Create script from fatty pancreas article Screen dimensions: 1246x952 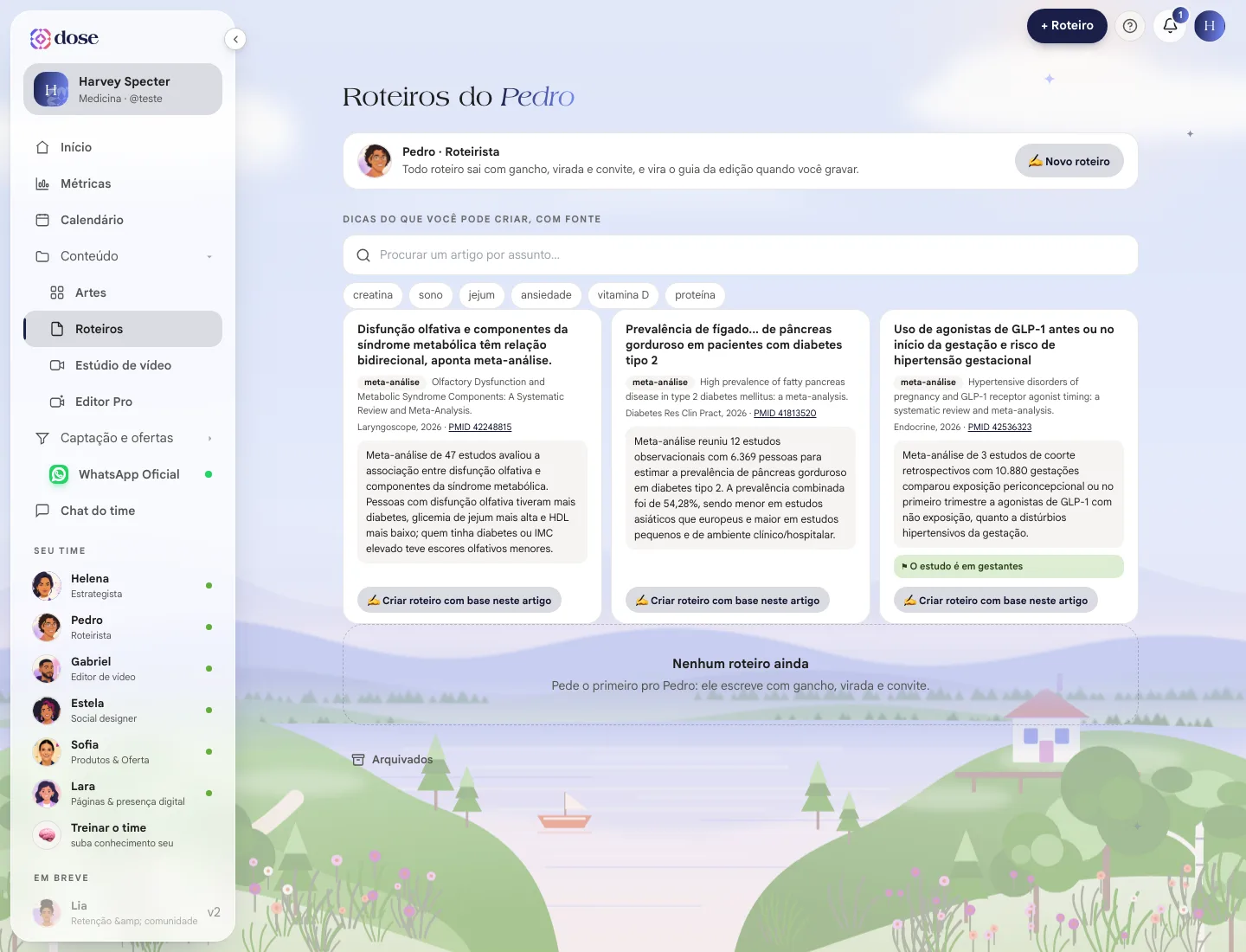coord(728,601)
